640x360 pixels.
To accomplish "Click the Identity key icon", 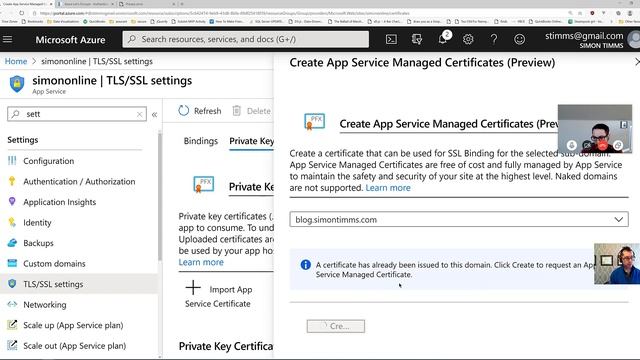I will coord(12,222).
